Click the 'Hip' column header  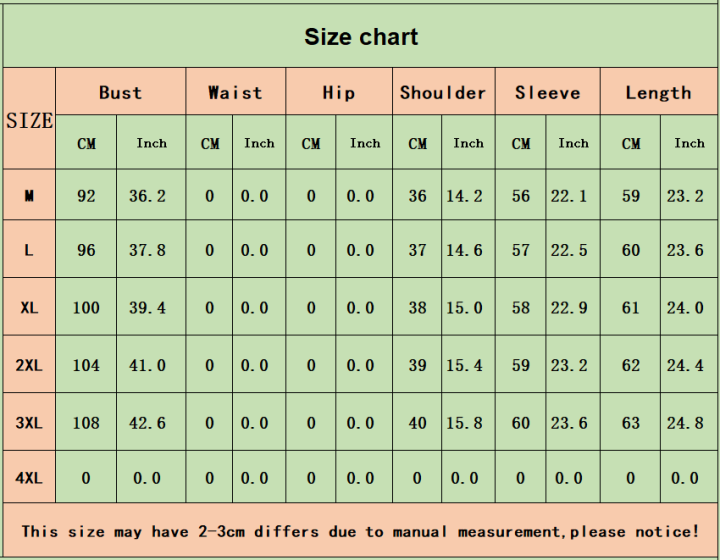coord(339,93)
